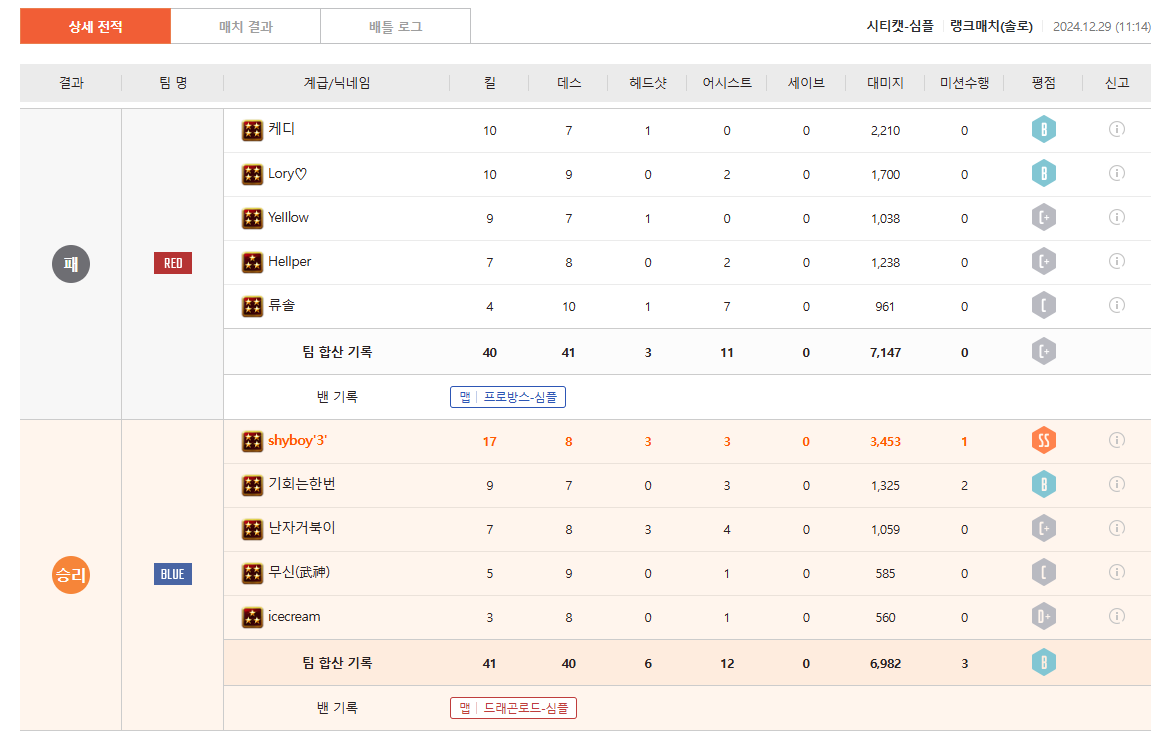Click the BLUE team label
Viewport: 1167px width, 747px height.
173,574
